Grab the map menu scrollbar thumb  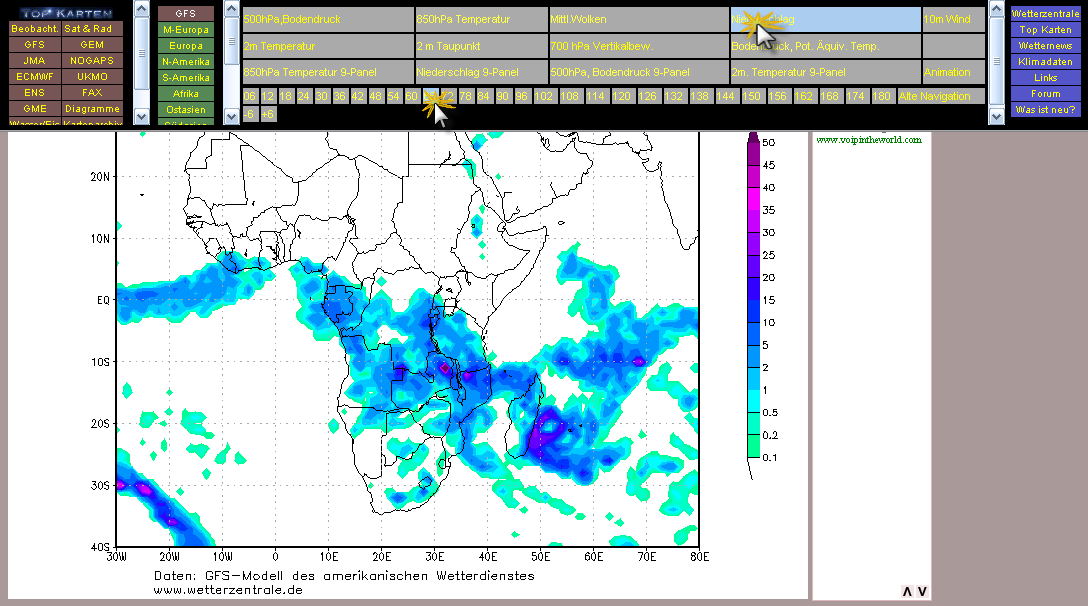pyautogui.click(x=996, y=61)
